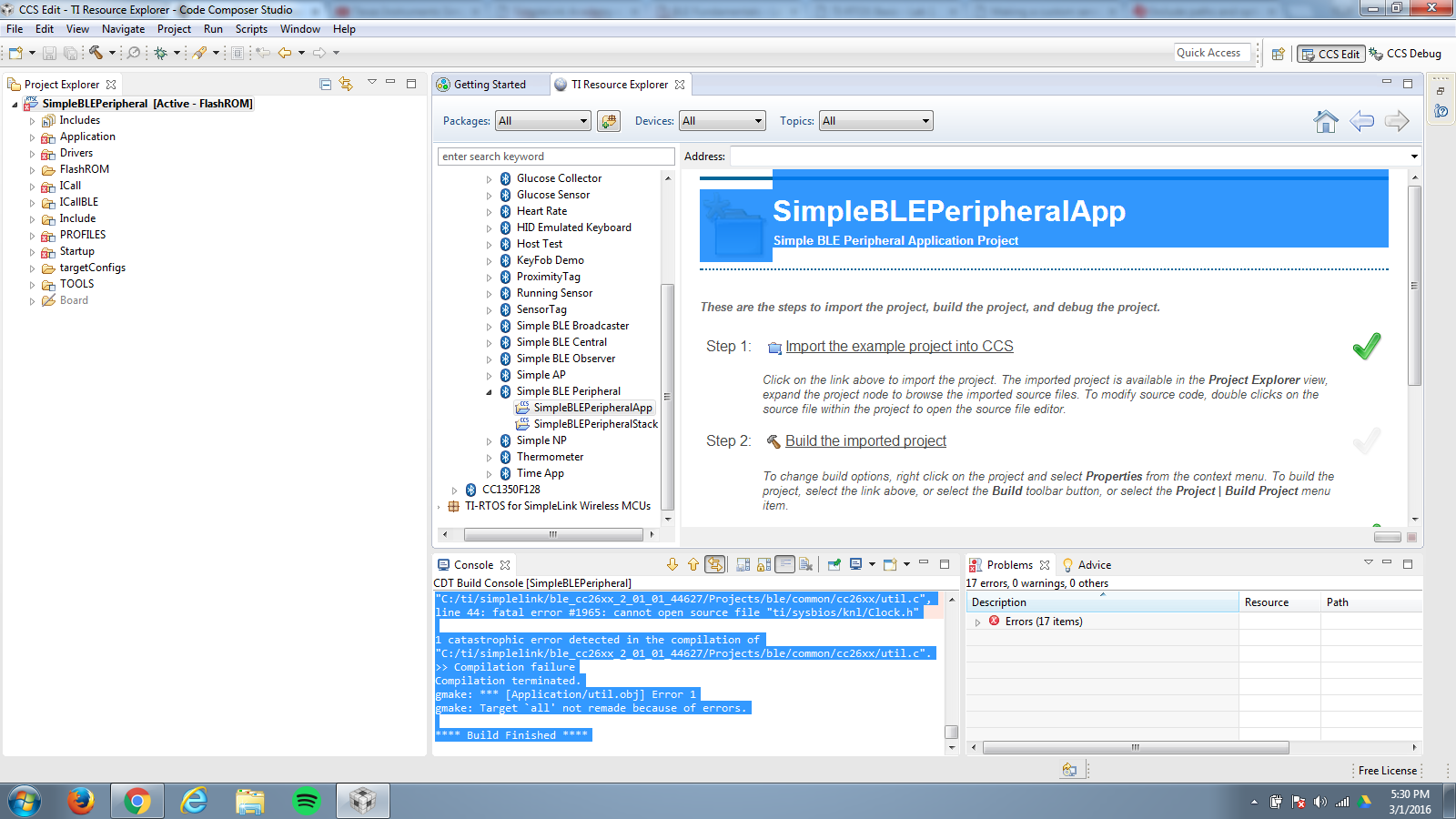Open Firefox from the taskbar

(x=81, y=801)
